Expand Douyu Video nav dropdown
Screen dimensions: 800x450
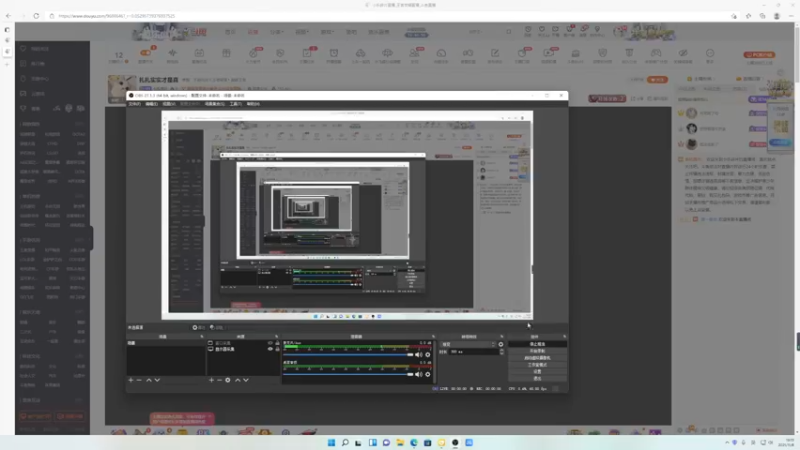tap(302, 32)
